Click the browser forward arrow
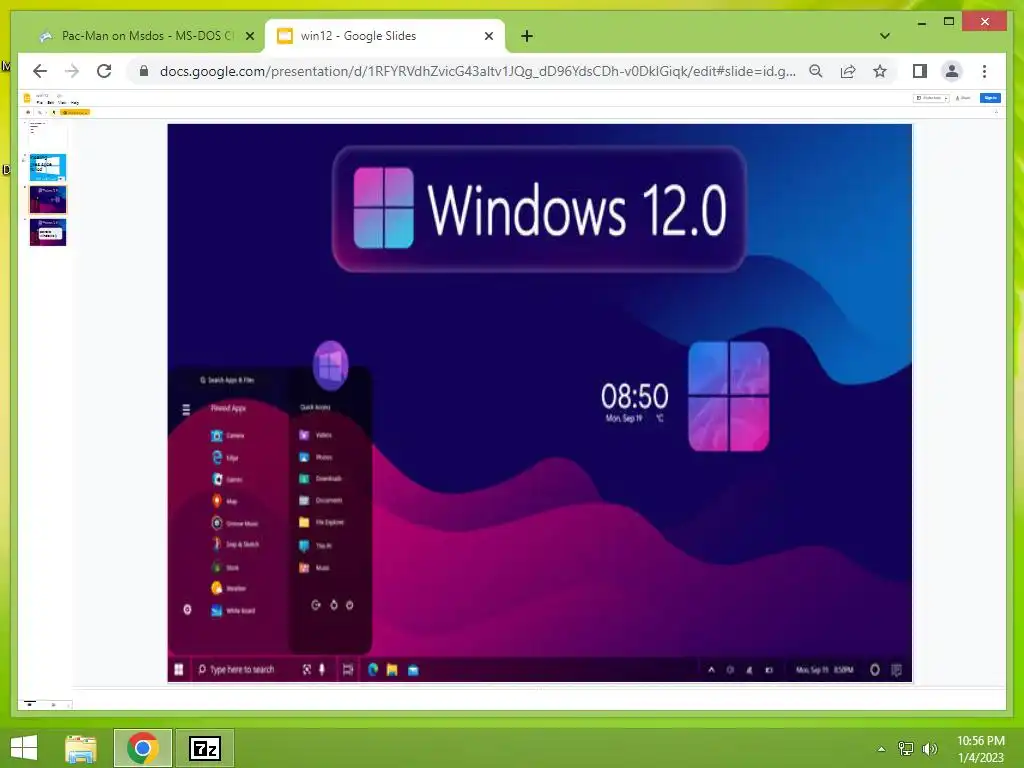1024x768 pixels. tap(72, 71)
